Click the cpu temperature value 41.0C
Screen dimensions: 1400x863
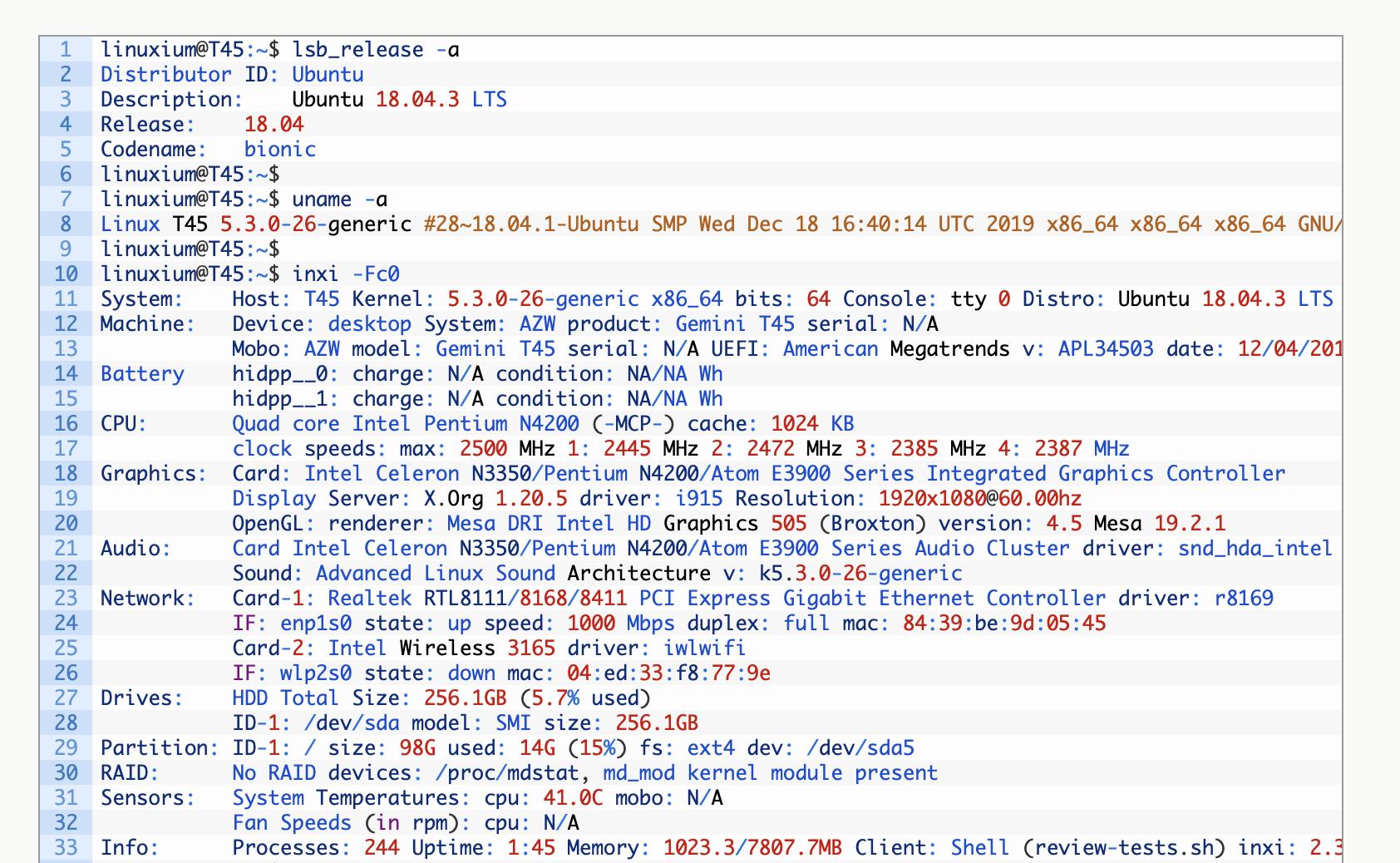pos(572,798)
